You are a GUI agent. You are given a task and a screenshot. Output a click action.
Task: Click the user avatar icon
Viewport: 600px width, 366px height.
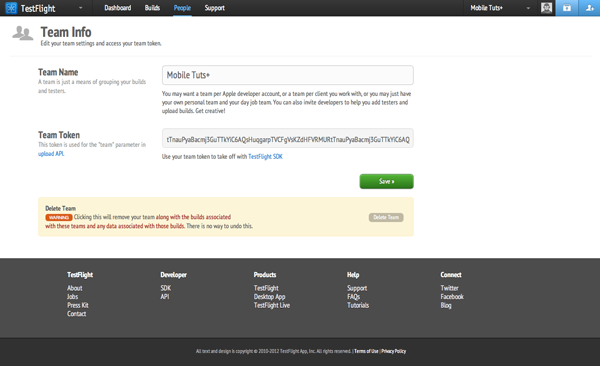546,8
